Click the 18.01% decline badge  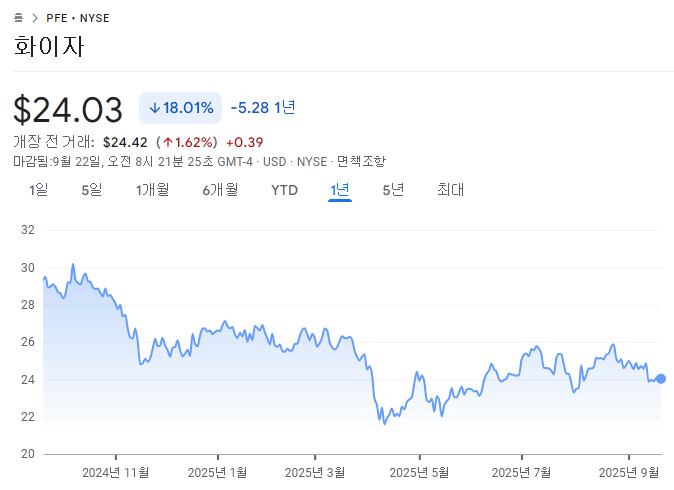pyautogui.click(x=181, y=108)
